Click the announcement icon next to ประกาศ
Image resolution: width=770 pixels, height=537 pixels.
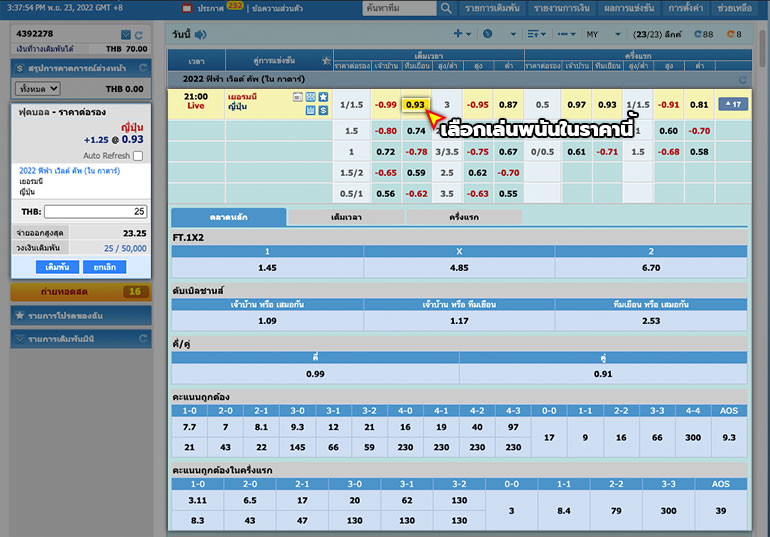click(185, 8)
